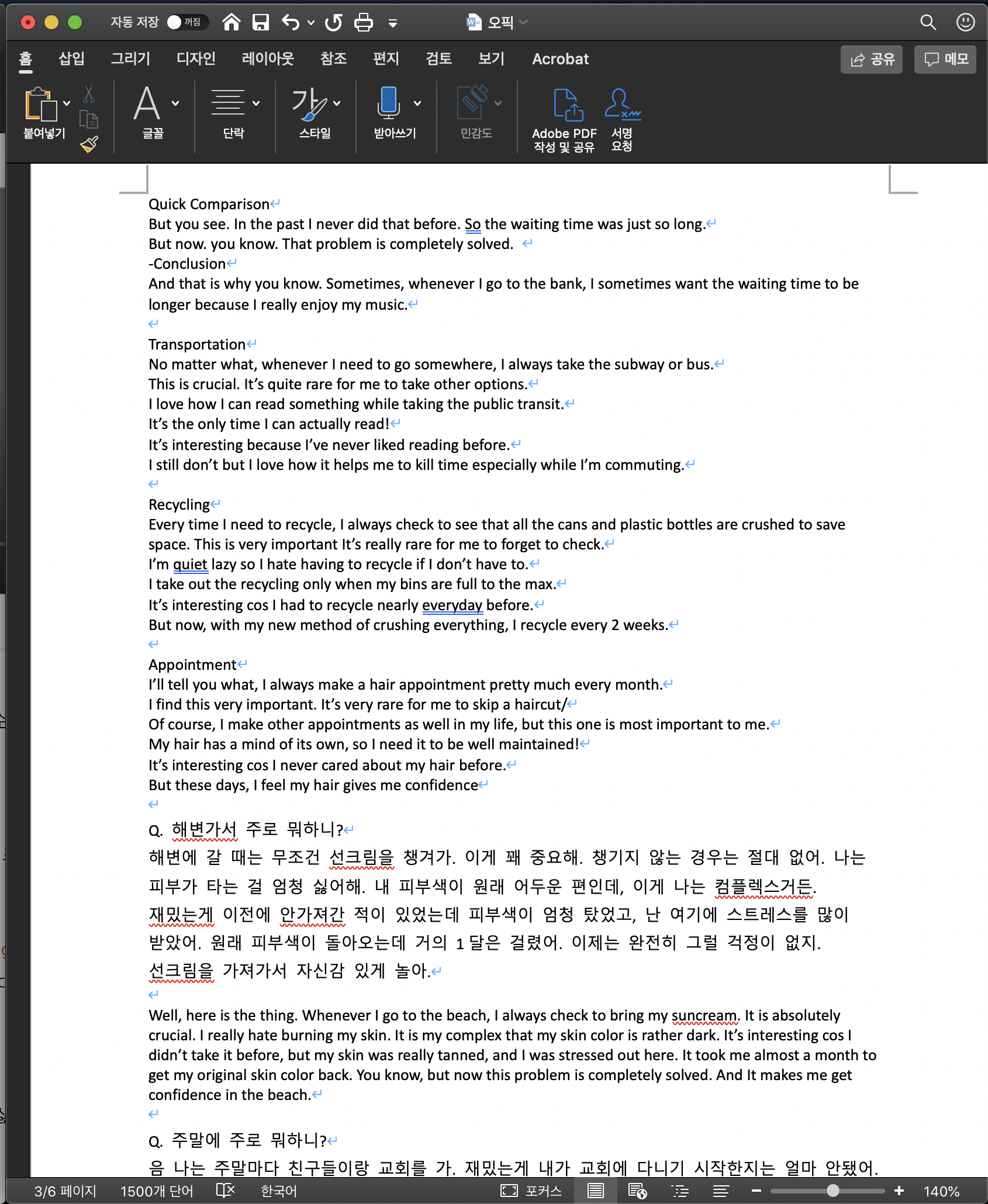Open the References (참조) tab
This screenshot has height=1204, width=988.
333,58
